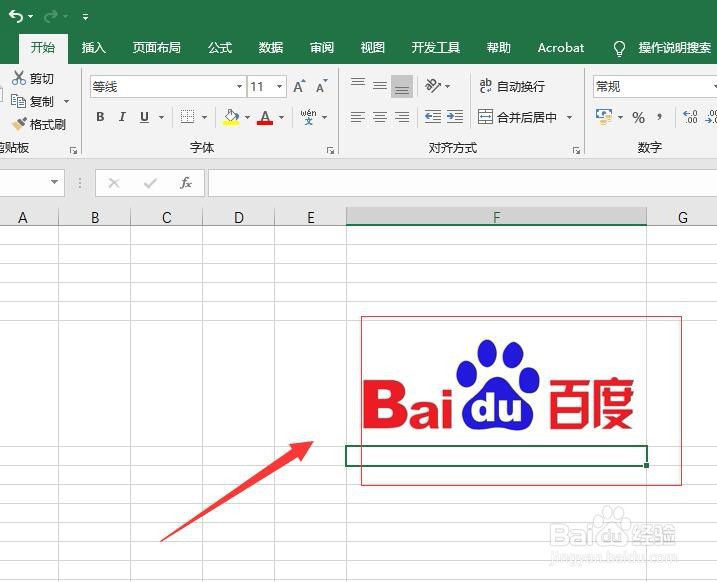717x582 pixels.
Task: Expand phonetic guide dropdown arrow
Action: [325, 117]
